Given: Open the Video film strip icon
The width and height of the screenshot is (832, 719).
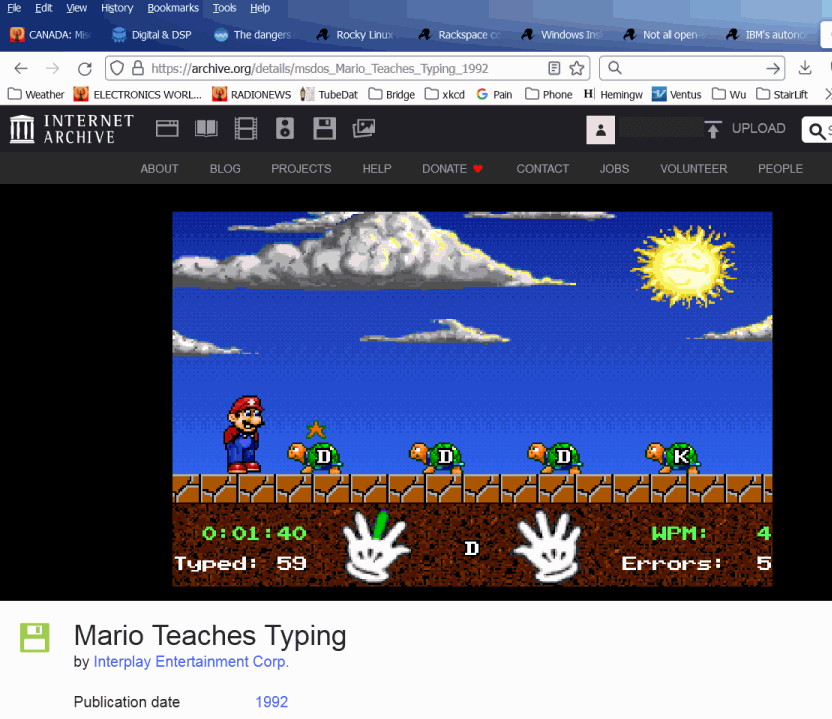Looking at the screenshot, I should [246, 128].
